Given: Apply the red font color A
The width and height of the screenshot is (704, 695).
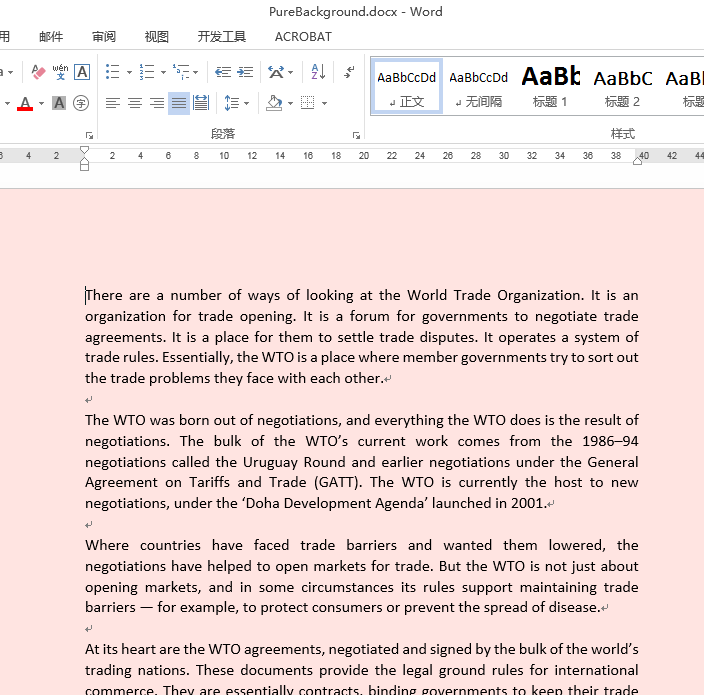Looking at the screenshot, I should 25,103.
